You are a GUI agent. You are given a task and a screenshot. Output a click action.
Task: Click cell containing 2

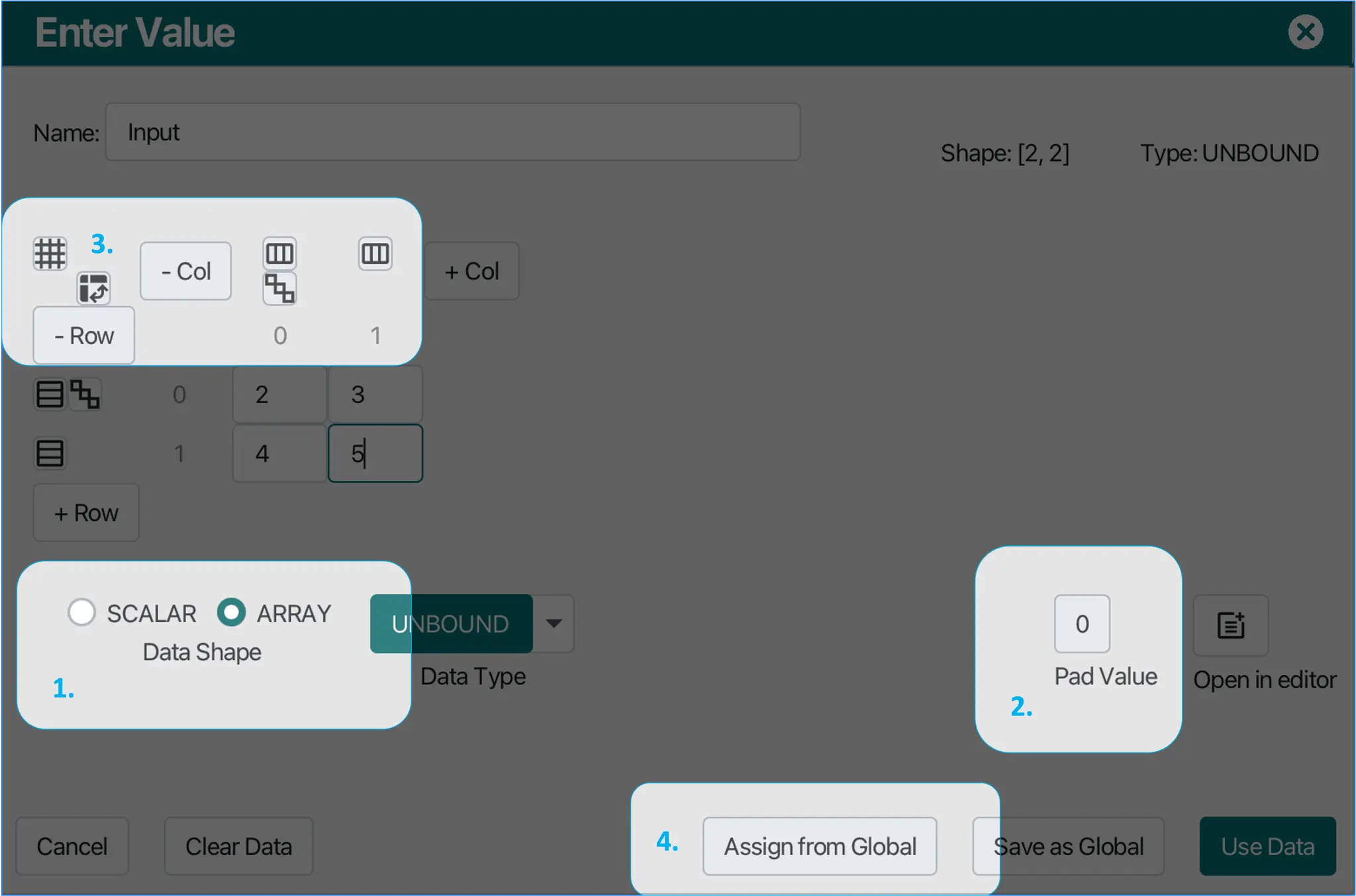pos(279,394)
